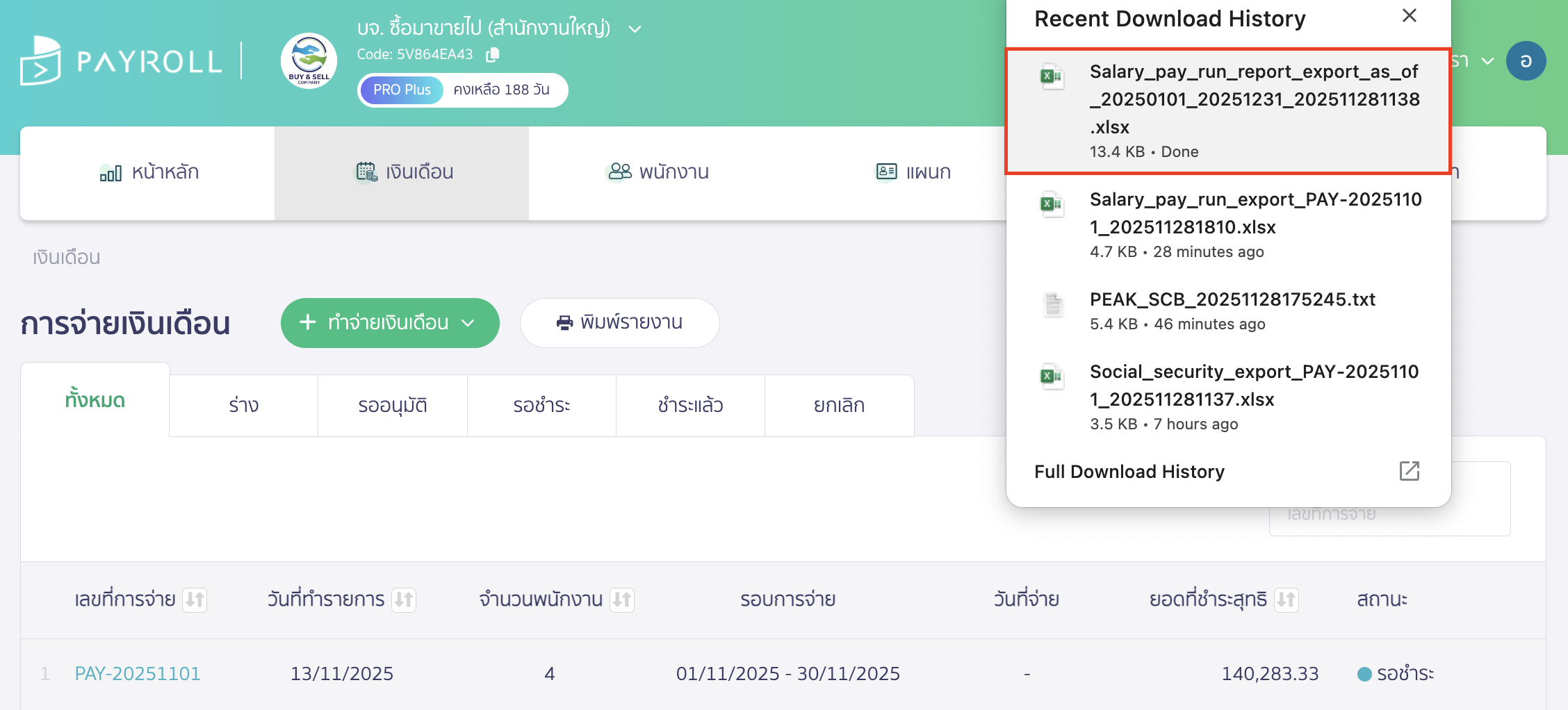
Task: Click the PAYROLL logo icon
Action: 40,61
